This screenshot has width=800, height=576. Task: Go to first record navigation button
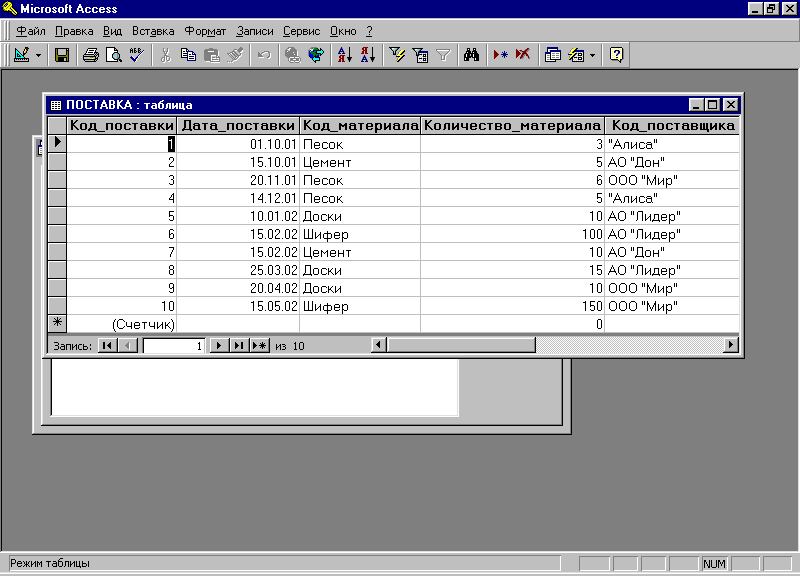[x=107, y=345]
